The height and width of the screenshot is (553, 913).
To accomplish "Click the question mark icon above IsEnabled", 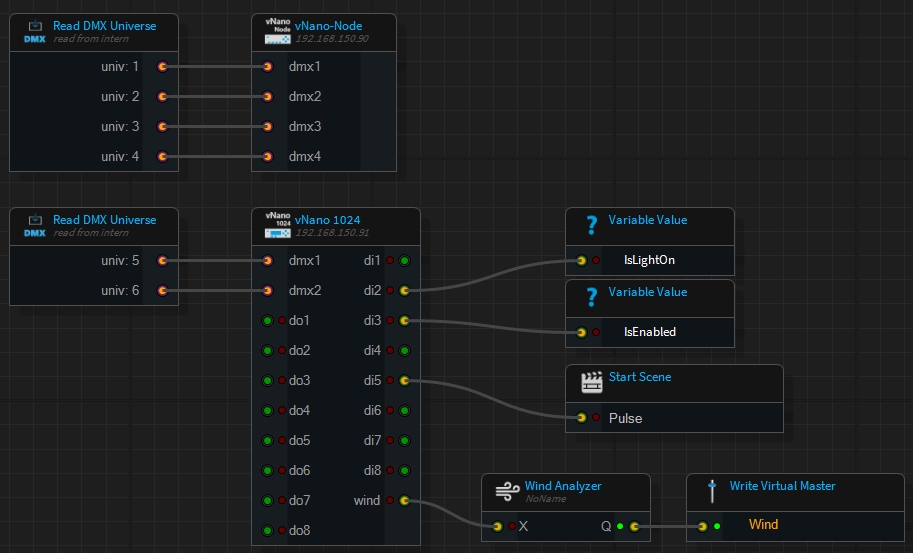I will [x=591, y=297].
